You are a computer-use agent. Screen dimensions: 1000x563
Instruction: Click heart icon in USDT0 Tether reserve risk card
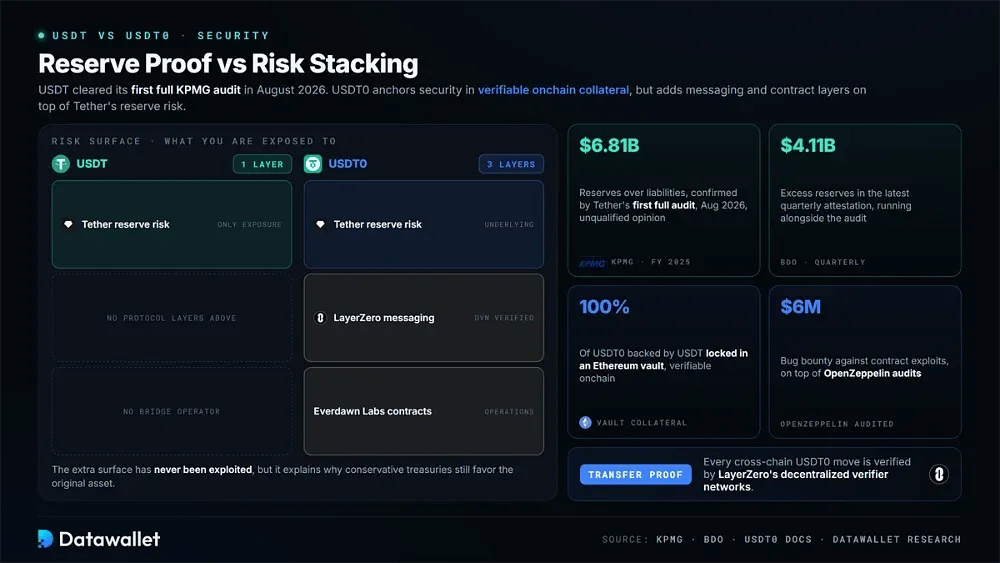(320, 224)
